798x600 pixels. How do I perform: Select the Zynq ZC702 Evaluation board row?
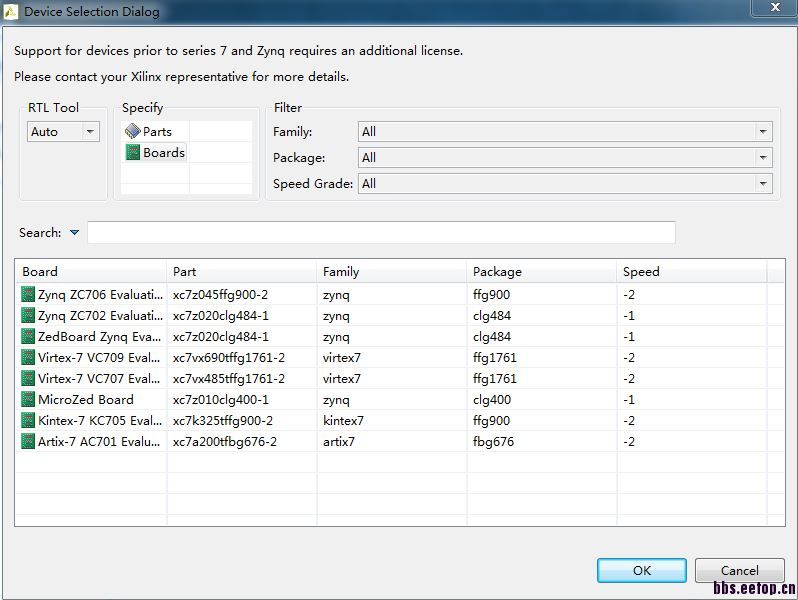[400, 316]
